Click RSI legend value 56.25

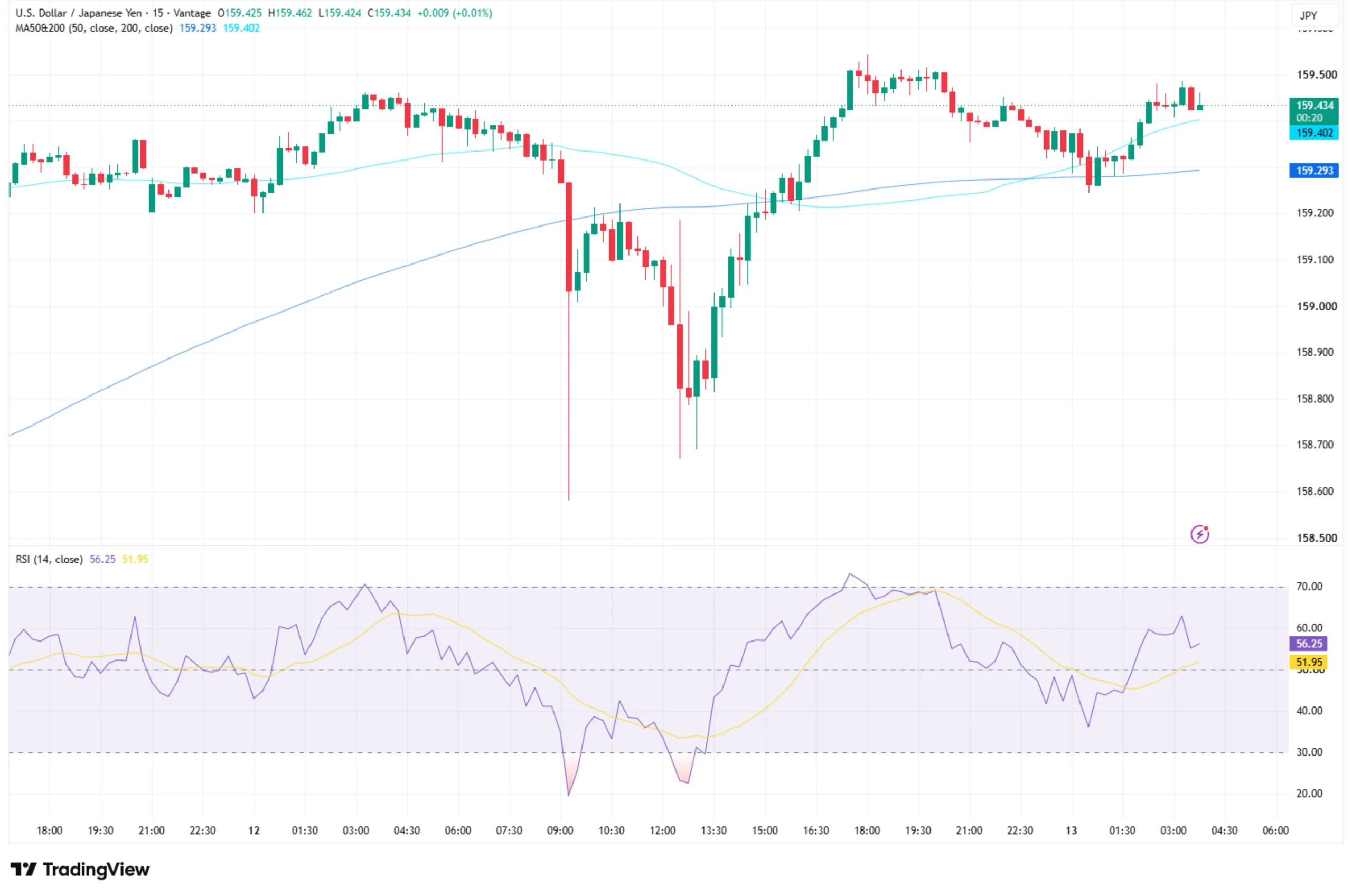pos(102,560)
